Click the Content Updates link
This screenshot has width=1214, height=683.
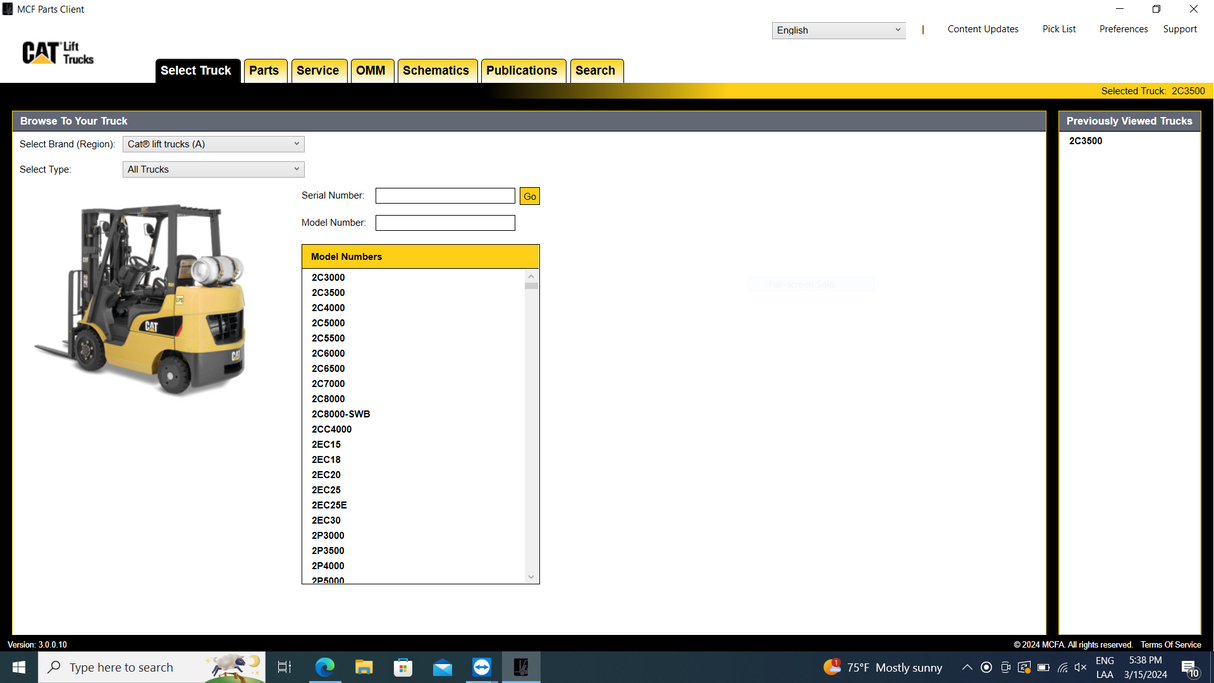982,29
